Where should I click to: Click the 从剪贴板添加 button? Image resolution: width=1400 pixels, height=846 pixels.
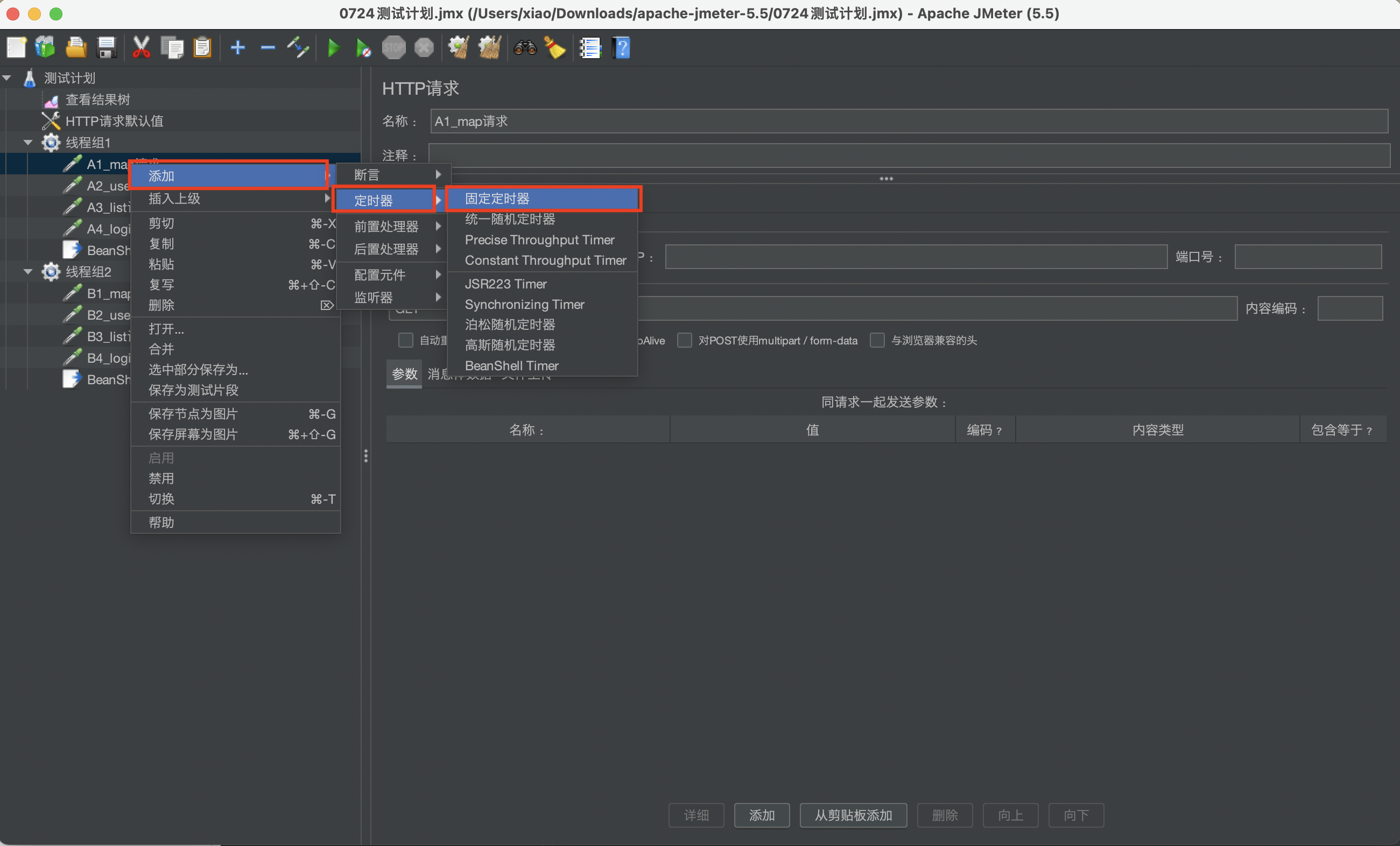click(853, 815)
